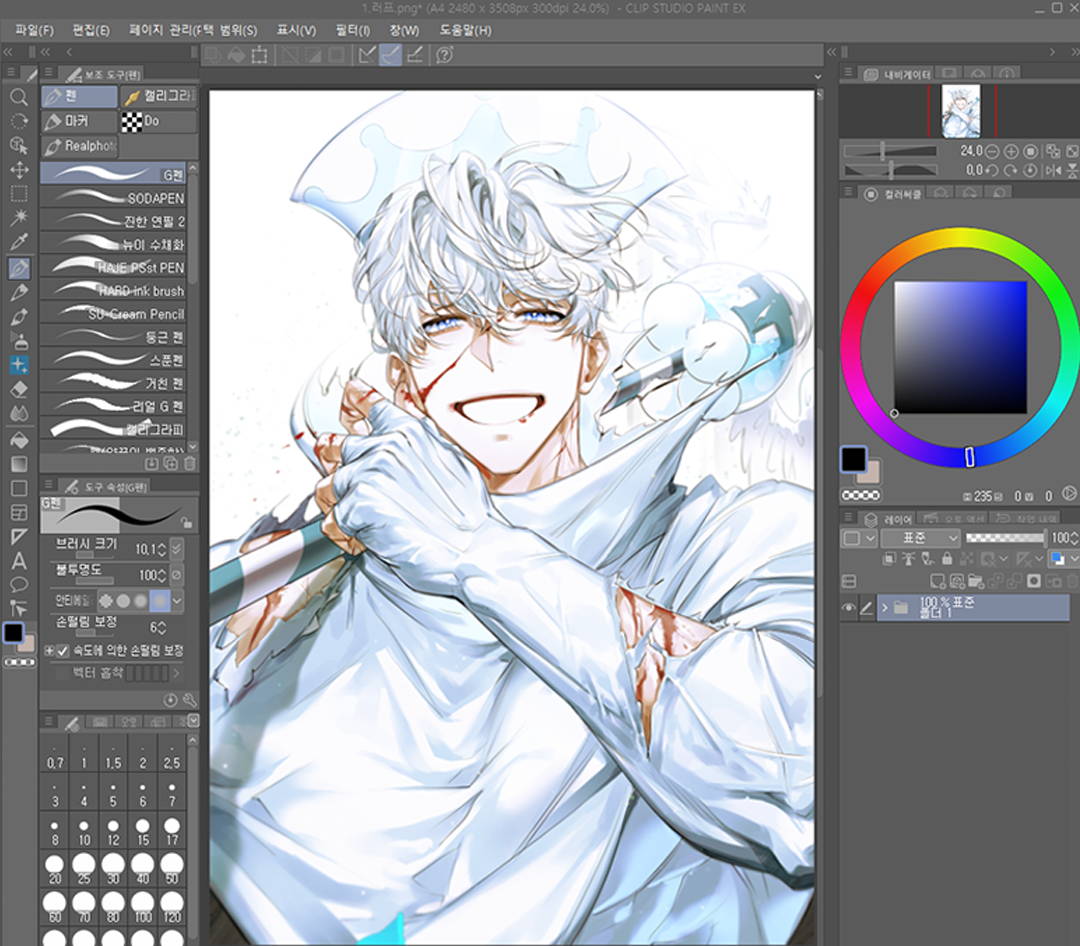This screenshot has height=946, width=1080.
Task: Click Lock layer padlock icon
Action: click(x=947, y=559)
